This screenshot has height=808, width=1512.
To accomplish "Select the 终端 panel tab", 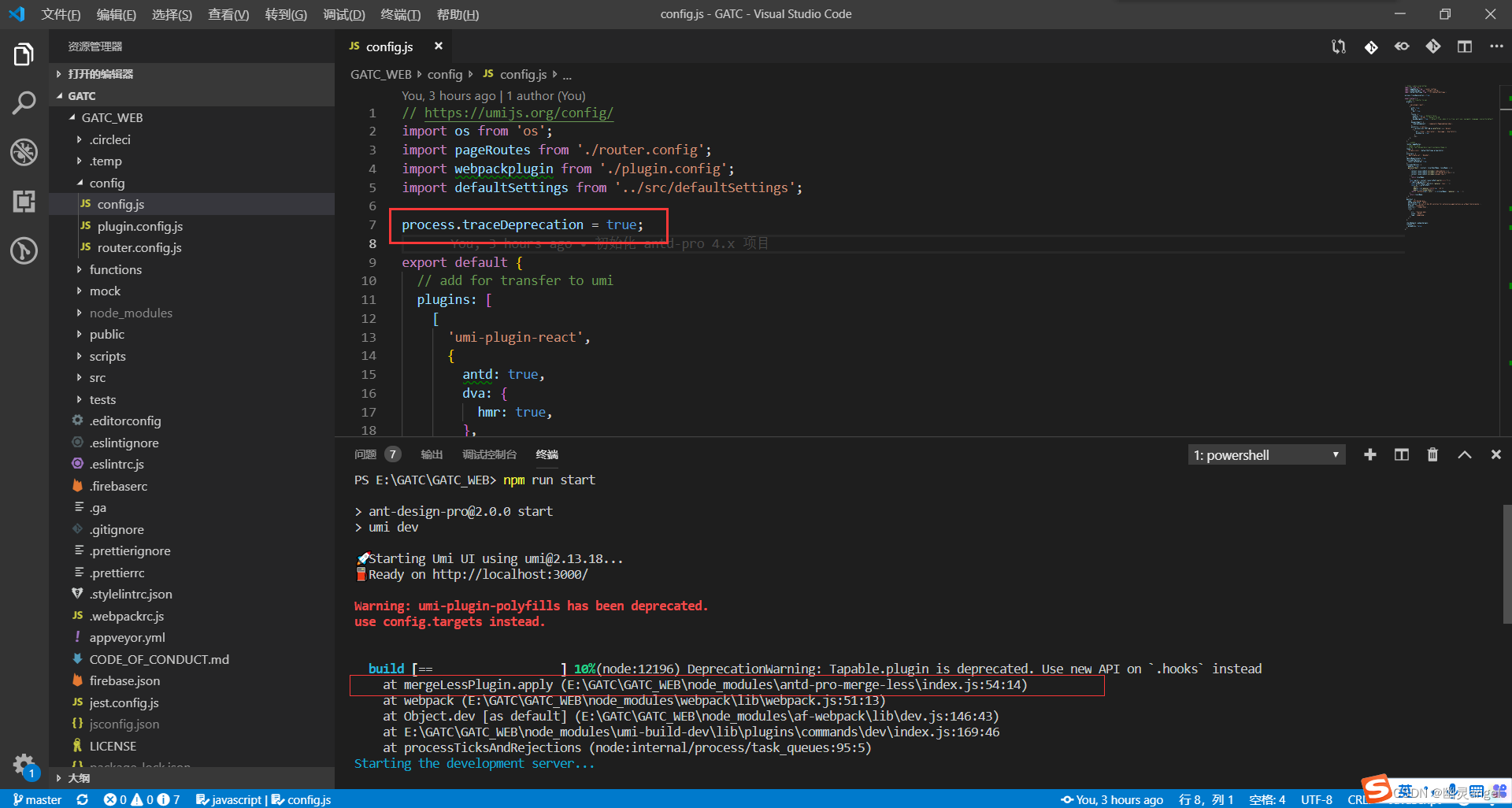I will click(547, 454).
